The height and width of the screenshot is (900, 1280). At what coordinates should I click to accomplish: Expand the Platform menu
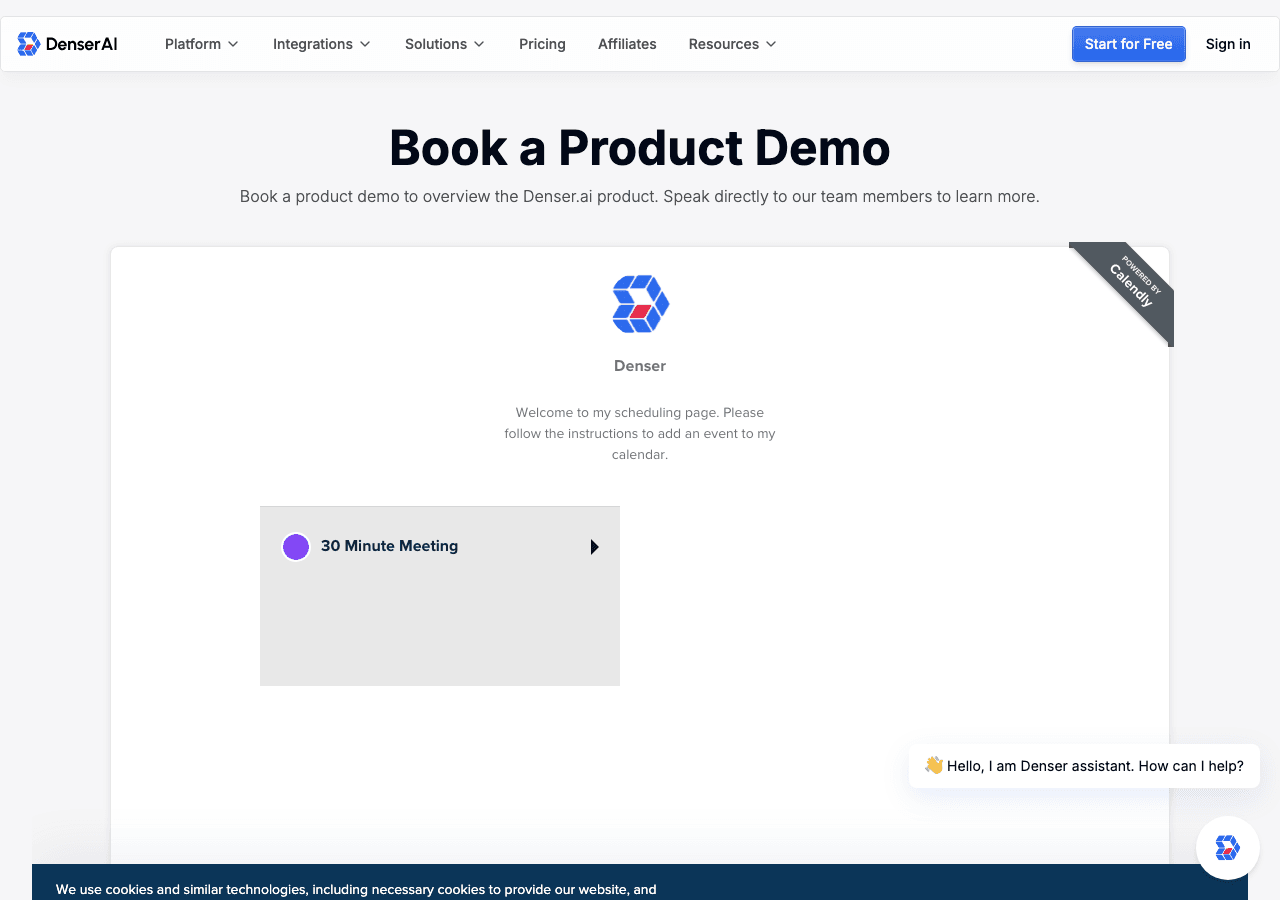(202, 44)
